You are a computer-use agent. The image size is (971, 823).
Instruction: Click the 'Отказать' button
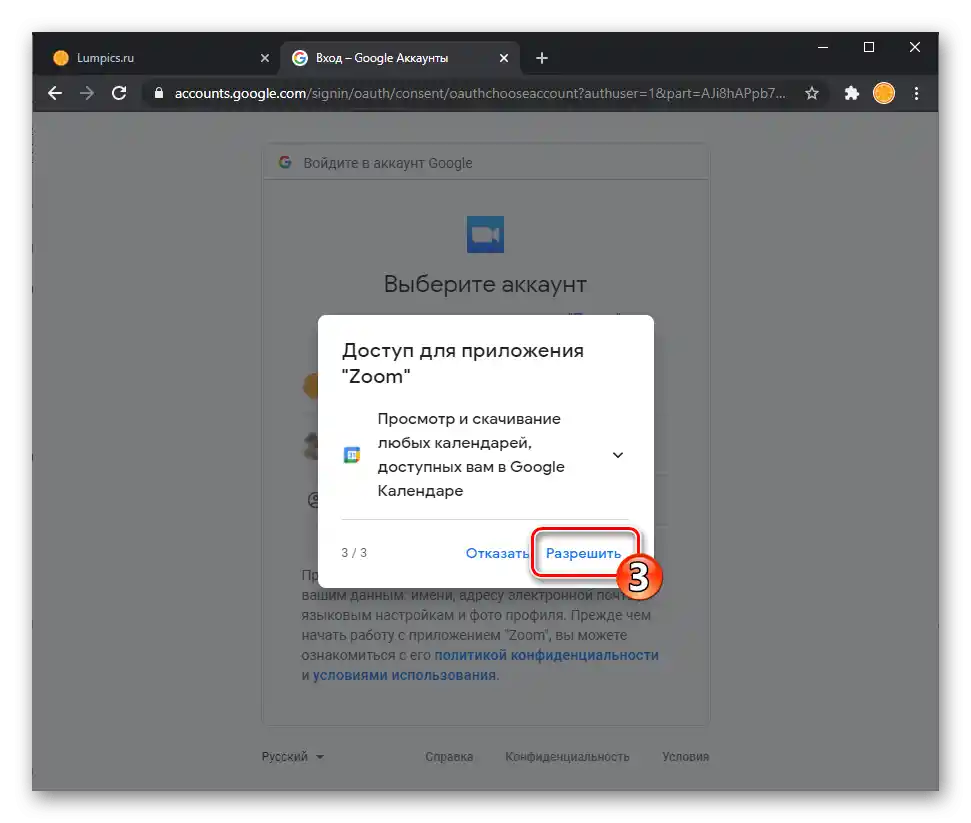click(x=497, y=554)
